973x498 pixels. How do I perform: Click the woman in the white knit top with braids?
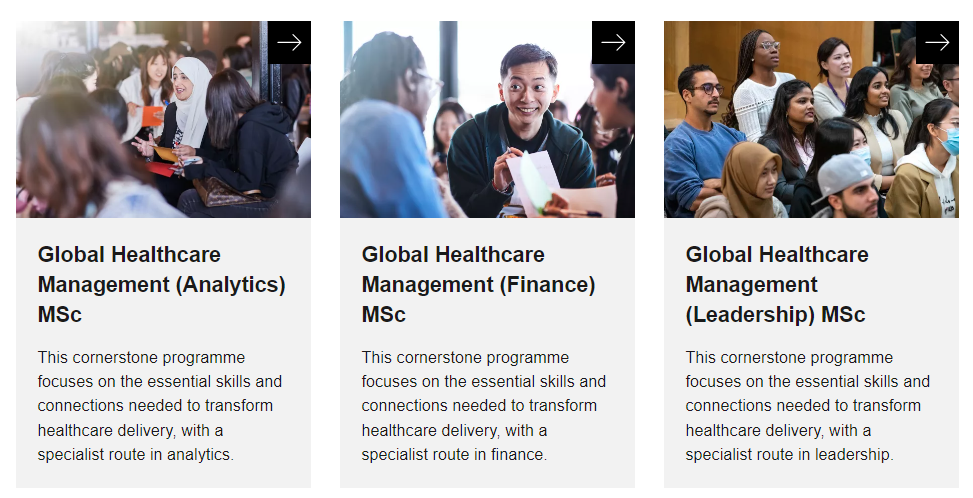pos(760,87)
